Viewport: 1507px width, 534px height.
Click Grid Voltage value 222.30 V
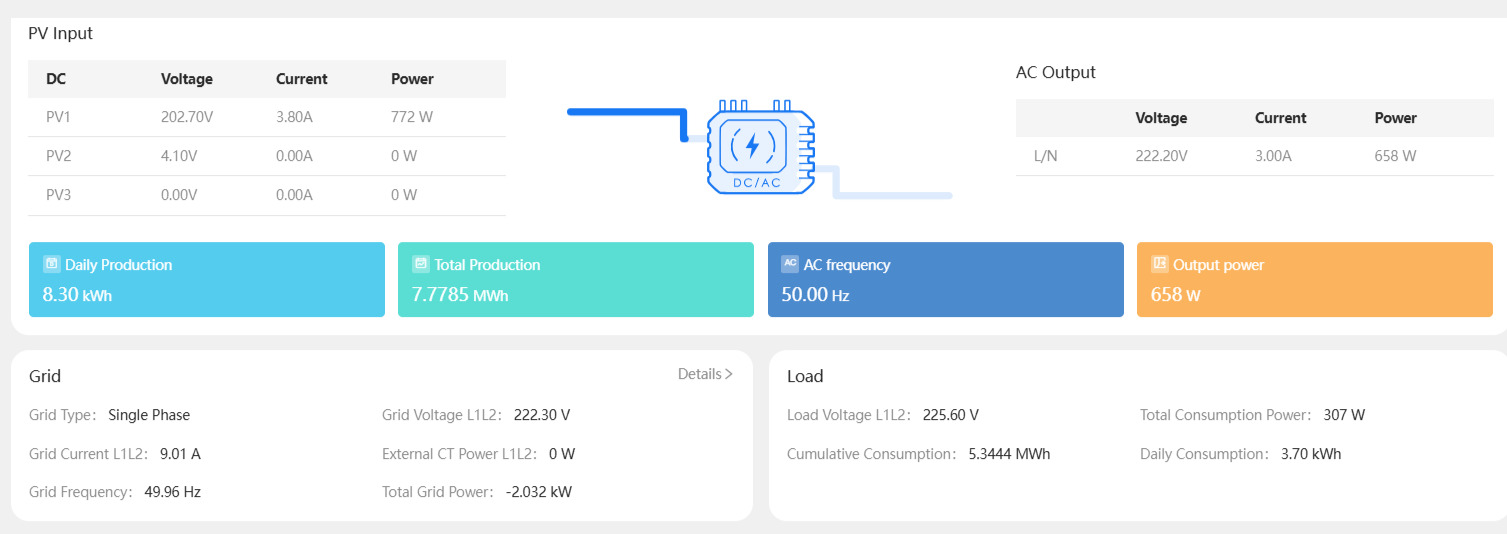[542, 415]
